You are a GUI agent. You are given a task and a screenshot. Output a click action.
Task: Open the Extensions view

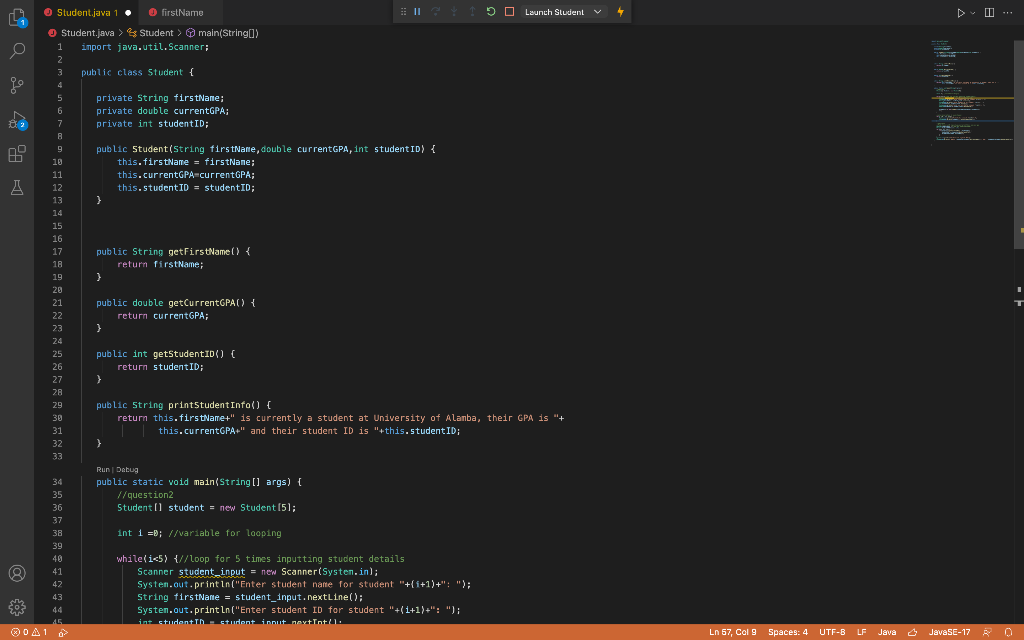(x=16, y=153)
